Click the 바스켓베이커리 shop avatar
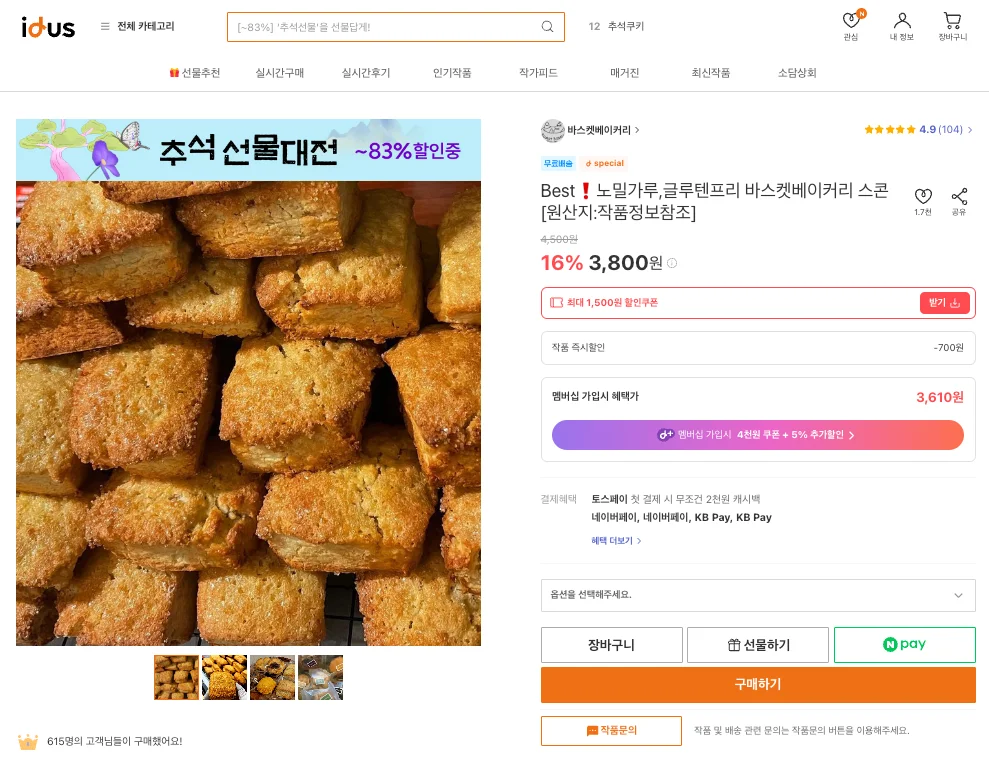 [553, 130]
